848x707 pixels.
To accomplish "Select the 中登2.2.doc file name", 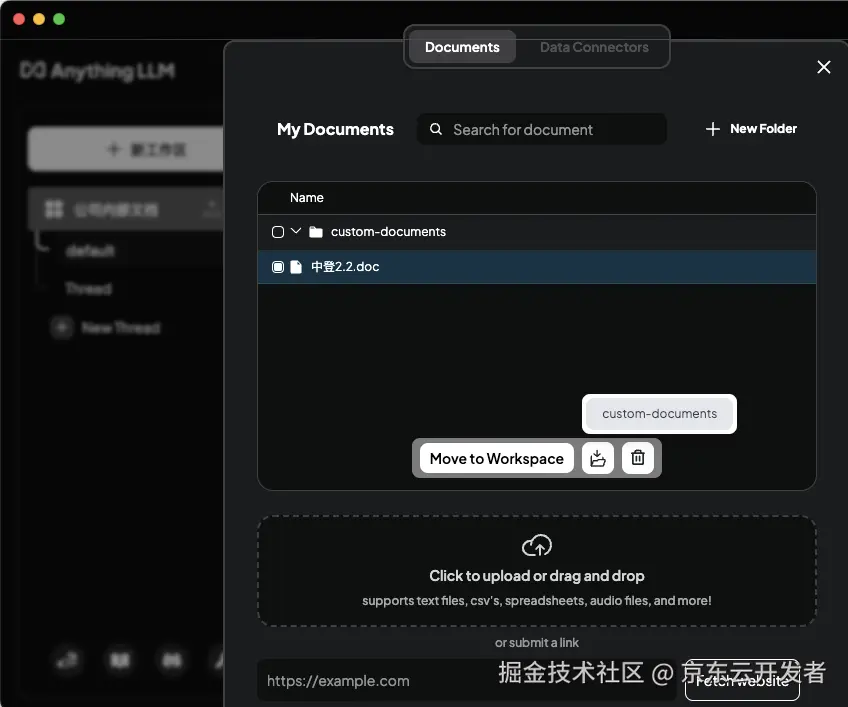I will click(345, 267).
